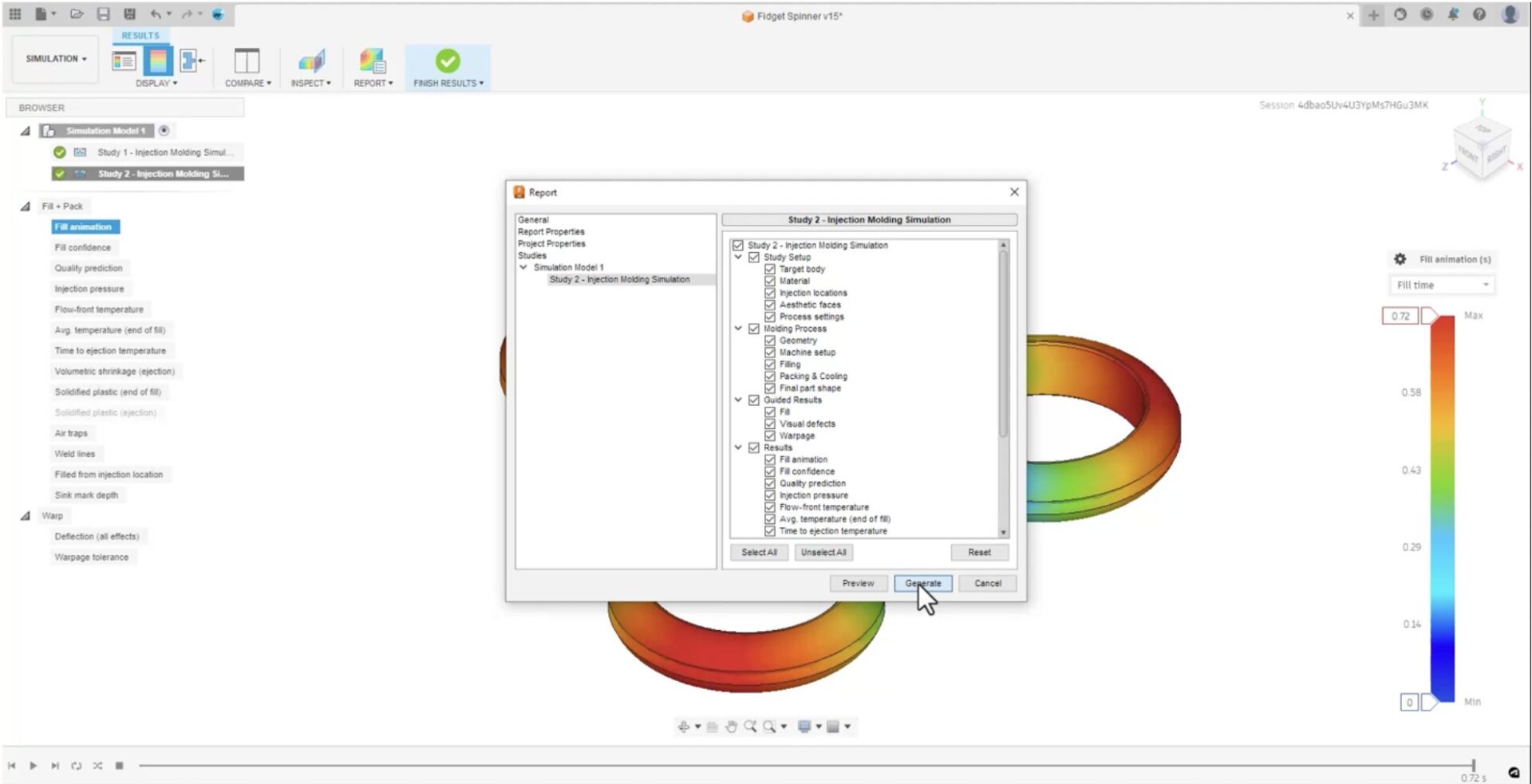Switch to the RESULTS tab
Viewport: 1532px width, 784px height.
140,36
